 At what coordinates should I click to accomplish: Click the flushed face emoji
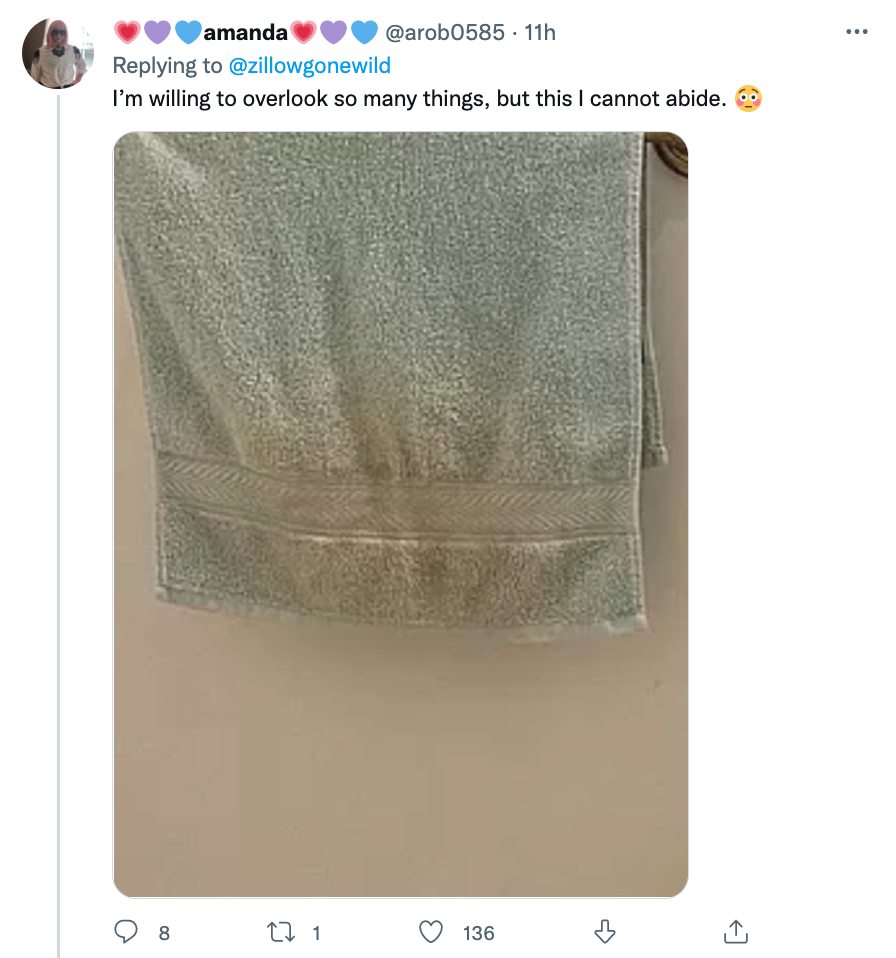(x=748, y=98)
